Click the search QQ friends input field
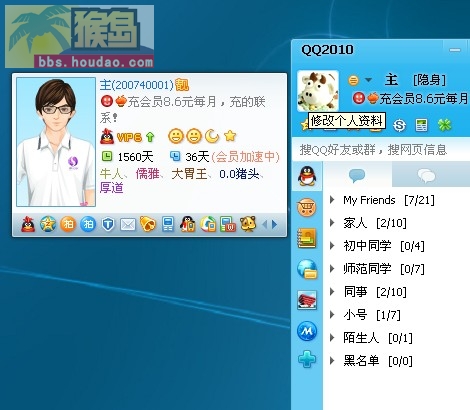Viewport: 470px width, 410px height. pyautogui.click(x=381, y=150)
